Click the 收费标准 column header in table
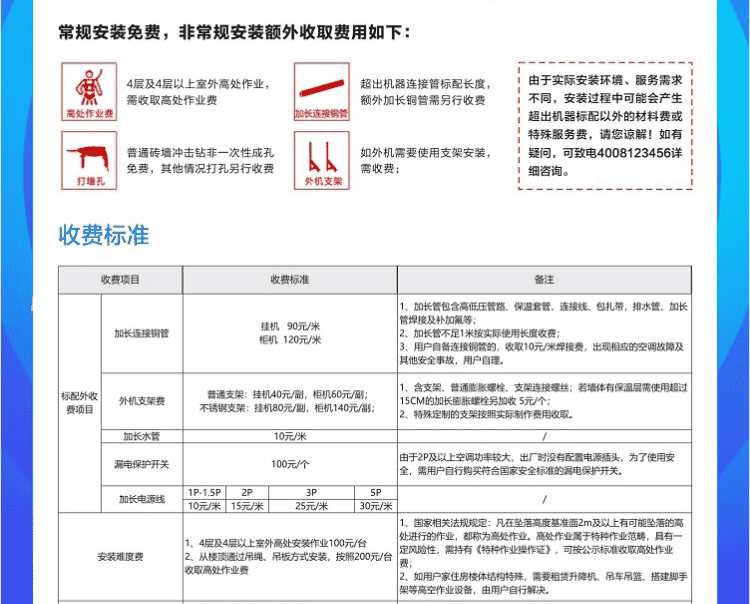This screenshot has height=604, width=750. (290, 280)
